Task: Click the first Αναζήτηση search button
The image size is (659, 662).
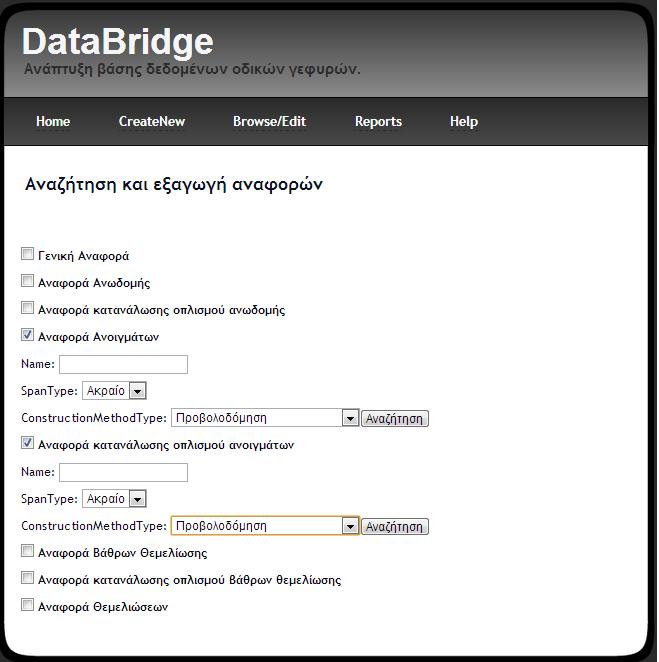Action: 395,419
